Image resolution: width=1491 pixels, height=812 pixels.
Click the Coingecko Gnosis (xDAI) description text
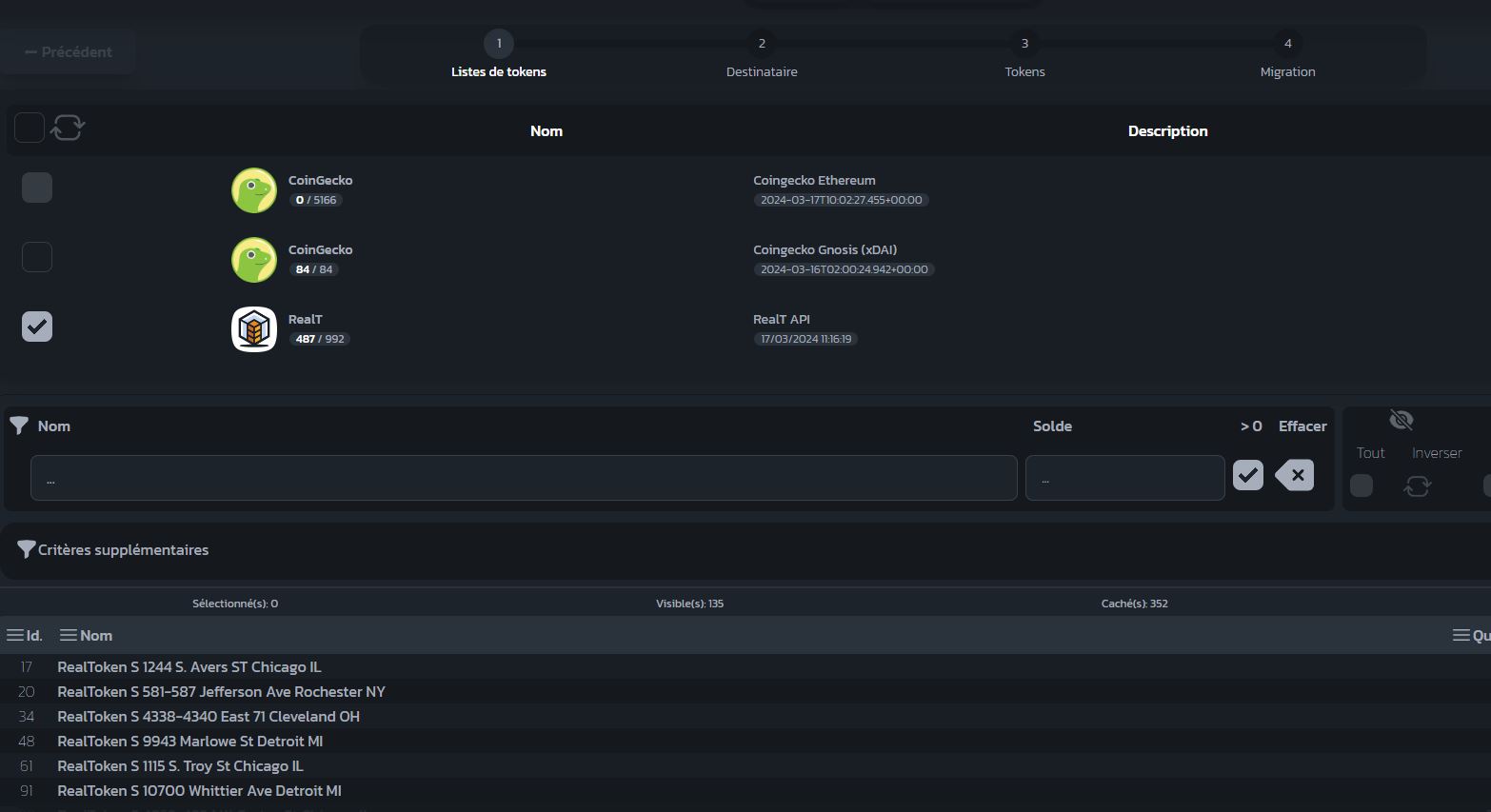click(825, 249)
